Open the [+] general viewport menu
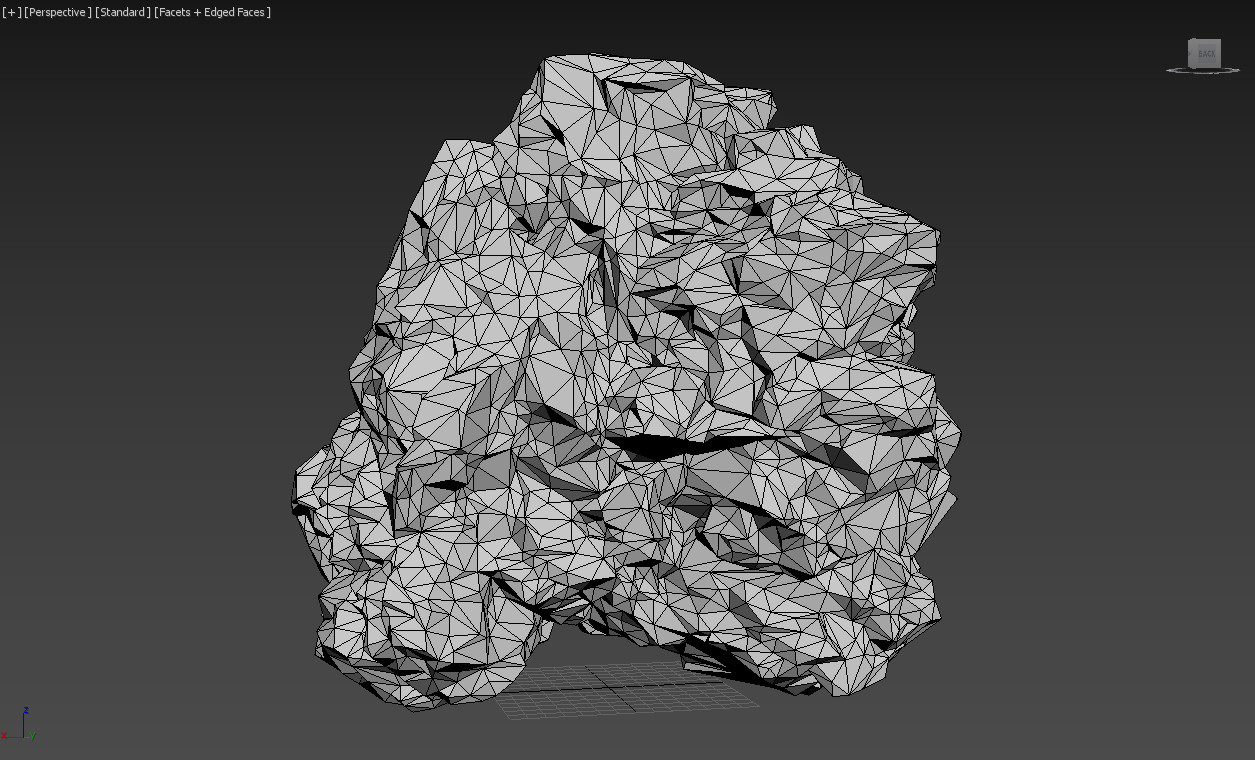 coord(12,11)
